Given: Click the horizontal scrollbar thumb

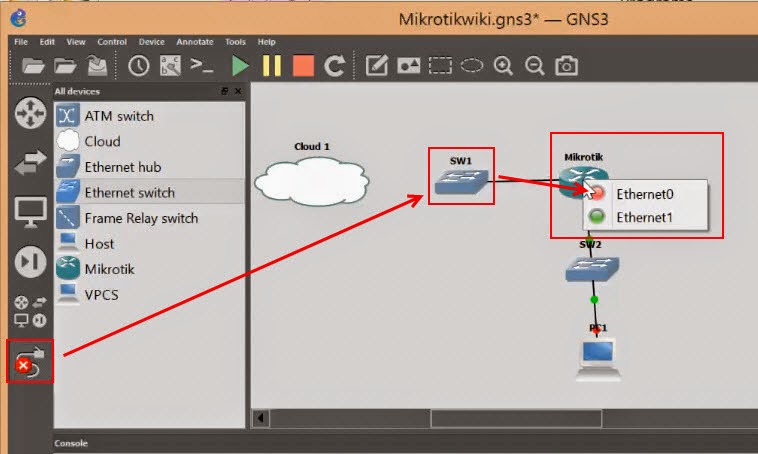Looking at the screenshot, I should point(516,418).
